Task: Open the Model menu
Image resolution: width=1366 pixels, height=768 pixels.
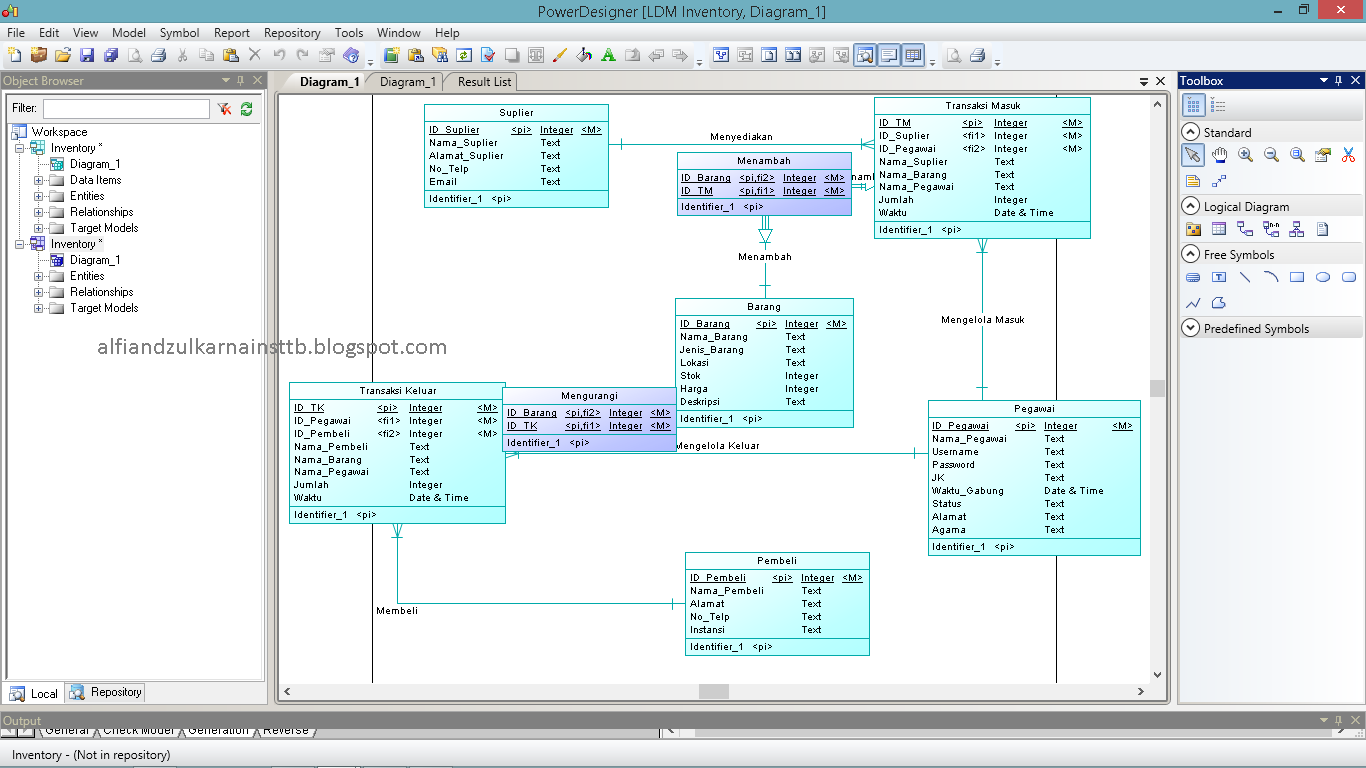Action: (128, 32)
